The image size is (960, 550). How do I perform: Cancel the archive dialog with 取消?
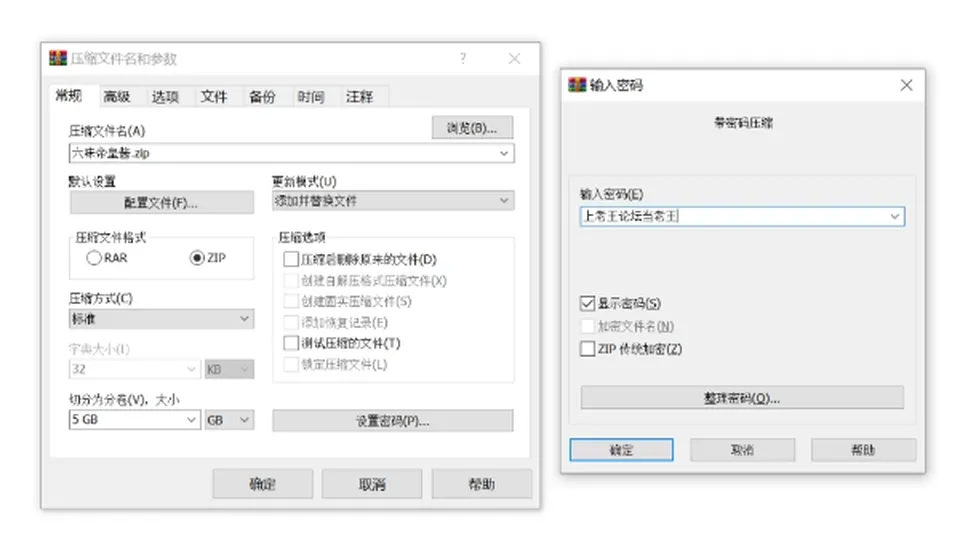[x=372, y=484]
